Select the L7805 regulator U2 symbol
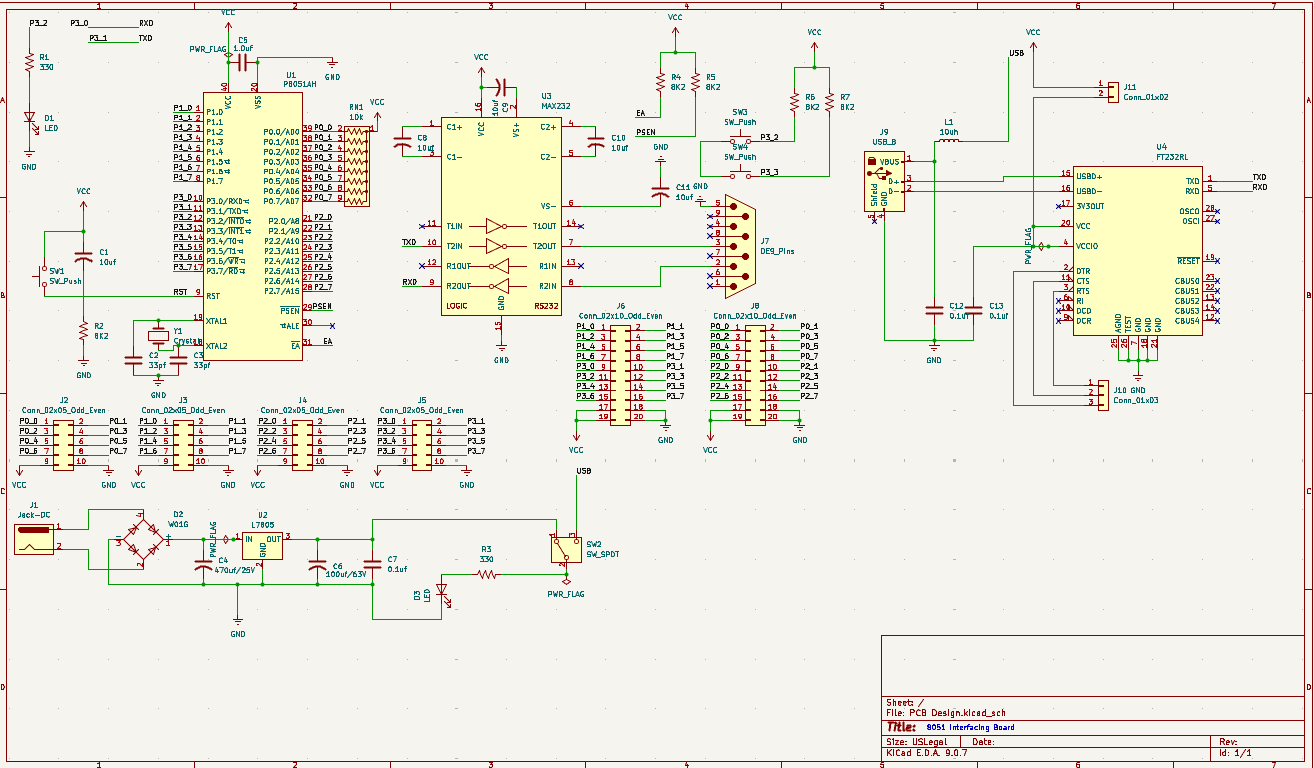The width and height of the screenshot is (1314, 768). tap(262, 545)
